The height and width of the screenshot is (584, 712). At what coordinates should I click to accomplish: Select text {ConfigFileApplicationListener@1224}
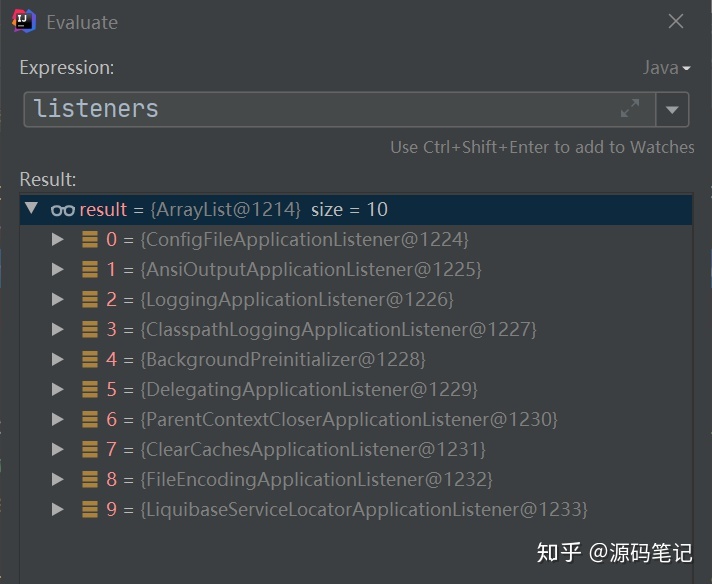(304, 240)
